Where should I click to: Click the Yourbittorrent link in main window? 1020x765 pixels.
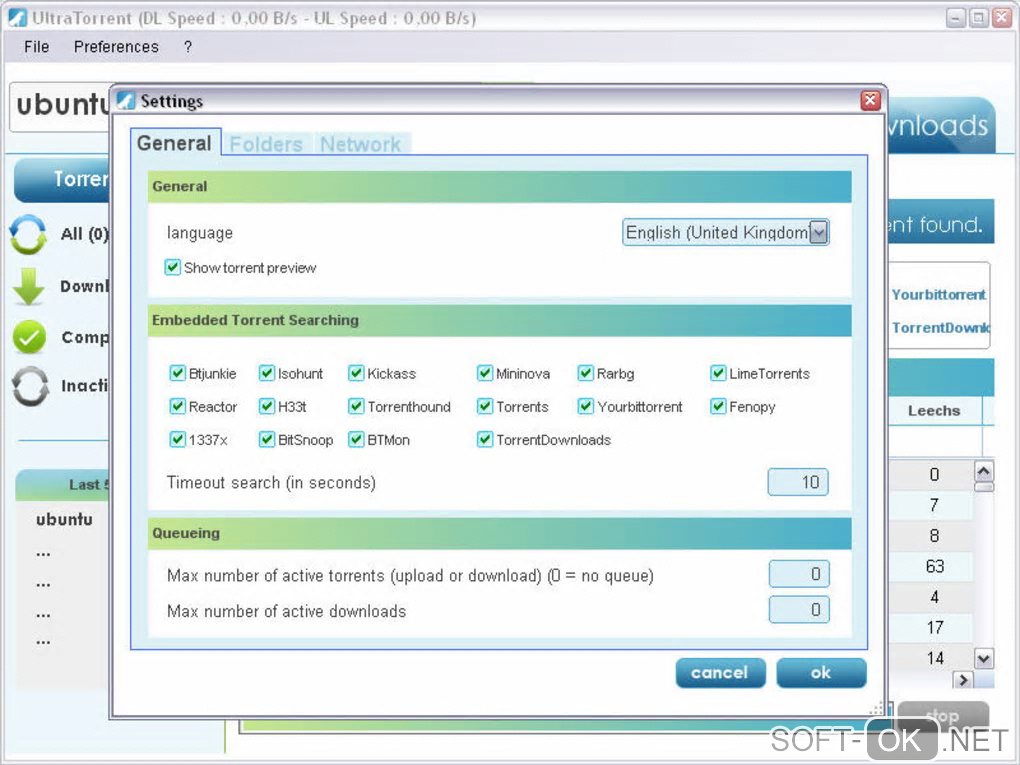coord(939,295)
